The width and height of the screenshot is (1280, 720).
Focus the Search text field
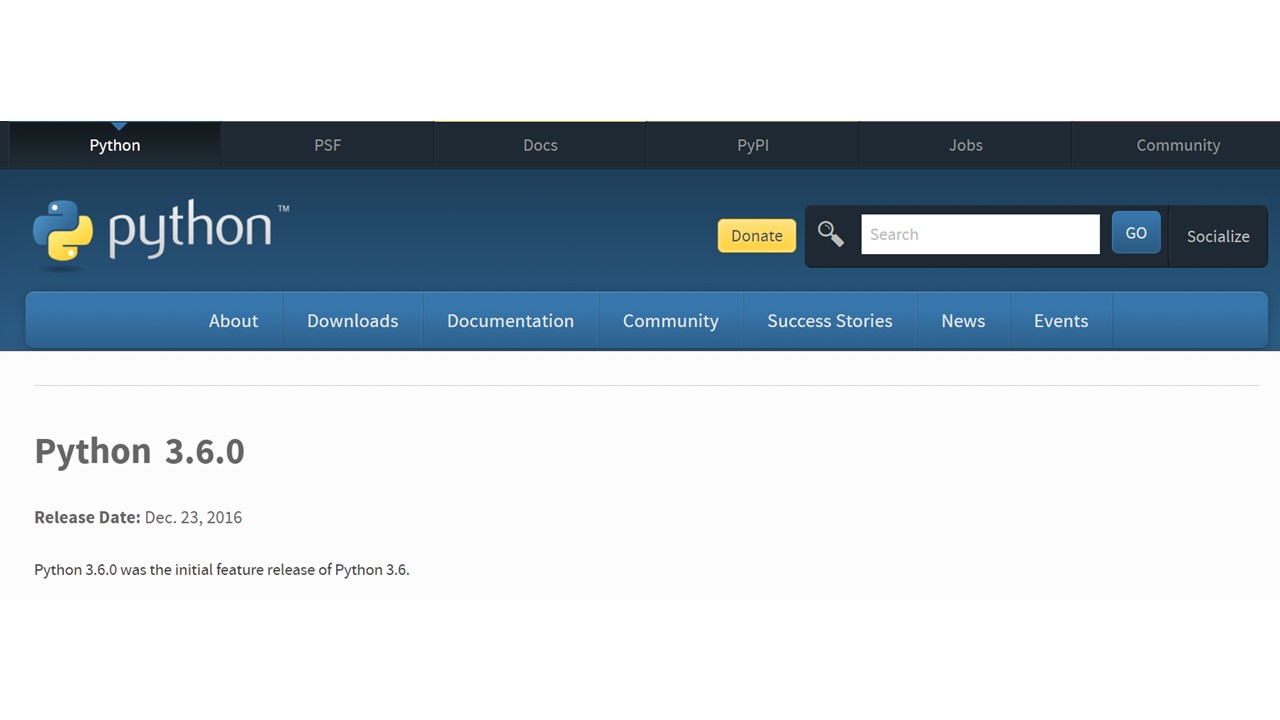tap(979, 234)
